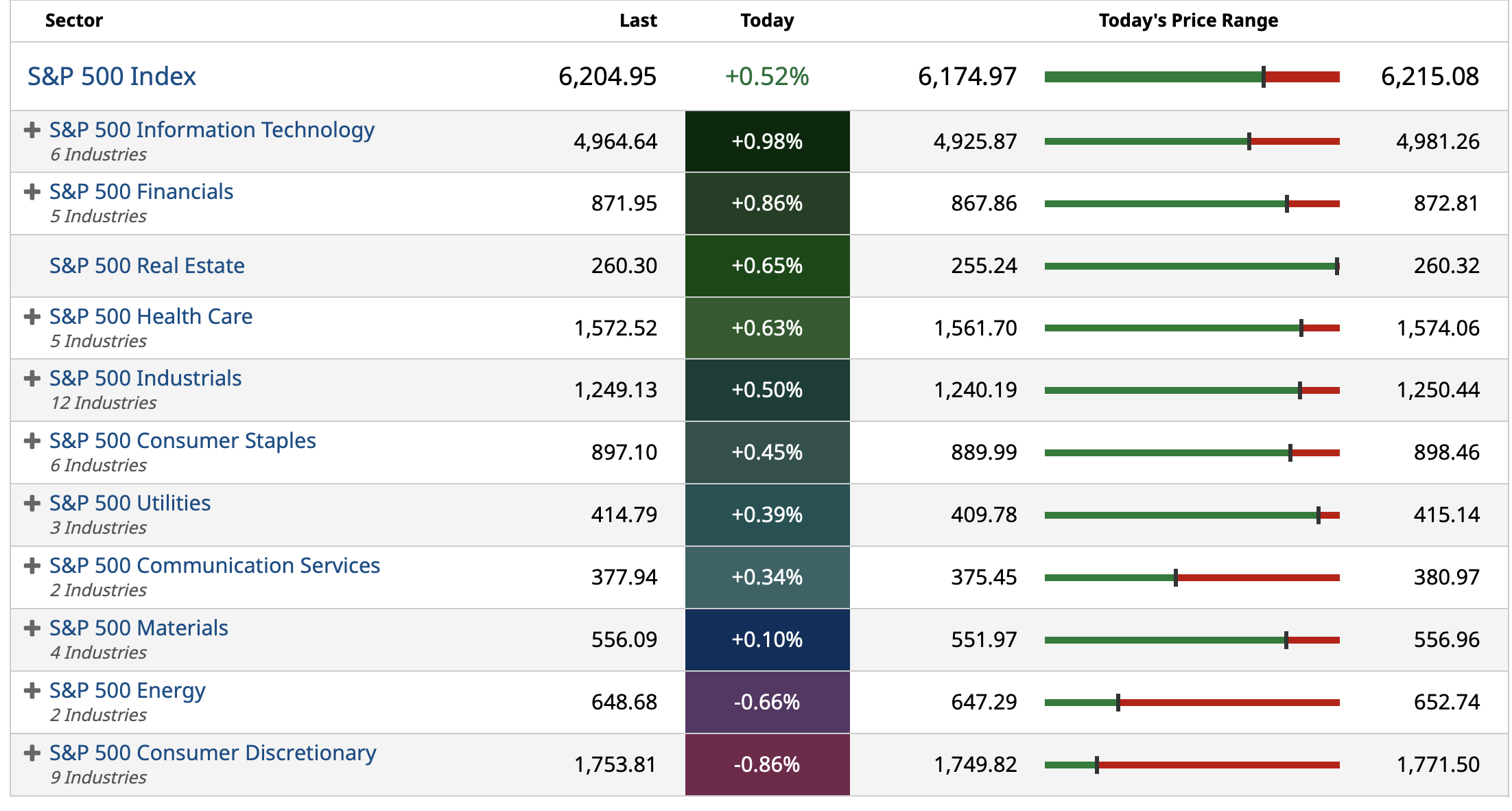Click the plus icon beside Industrials
This screenshot has width=1512, height=811.
[32, 379]
